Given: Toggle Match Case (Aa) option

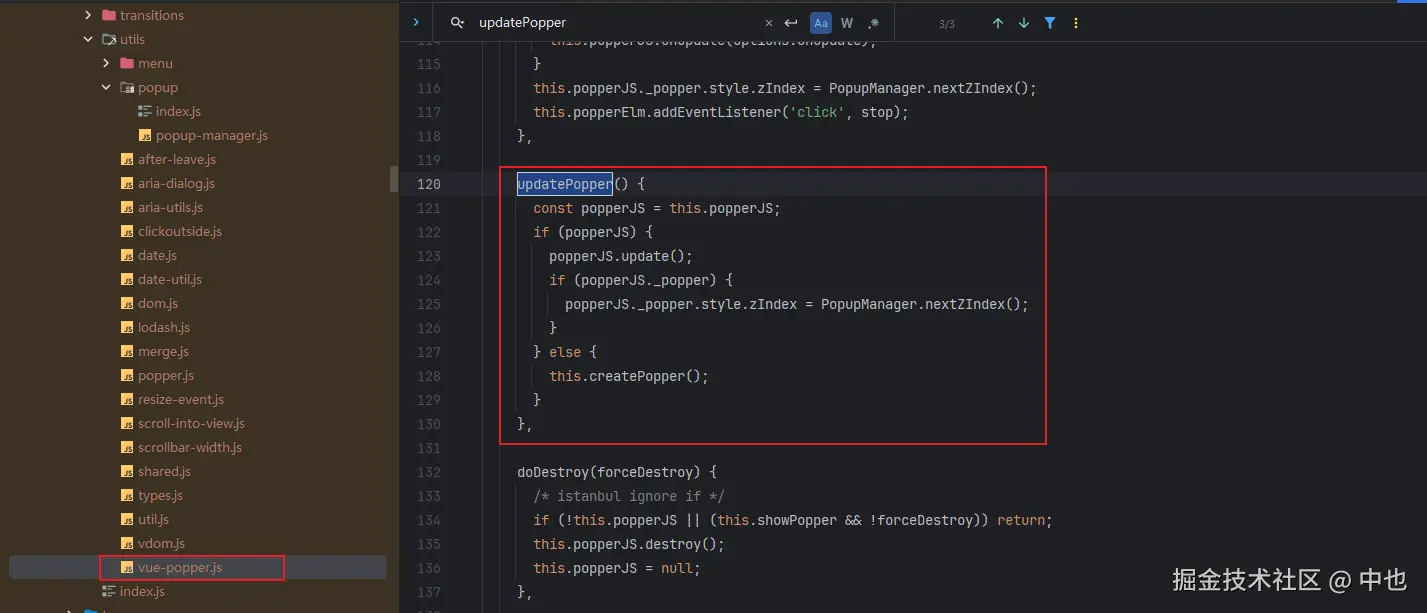Looking at the screenshot, I should click(820, 23).
